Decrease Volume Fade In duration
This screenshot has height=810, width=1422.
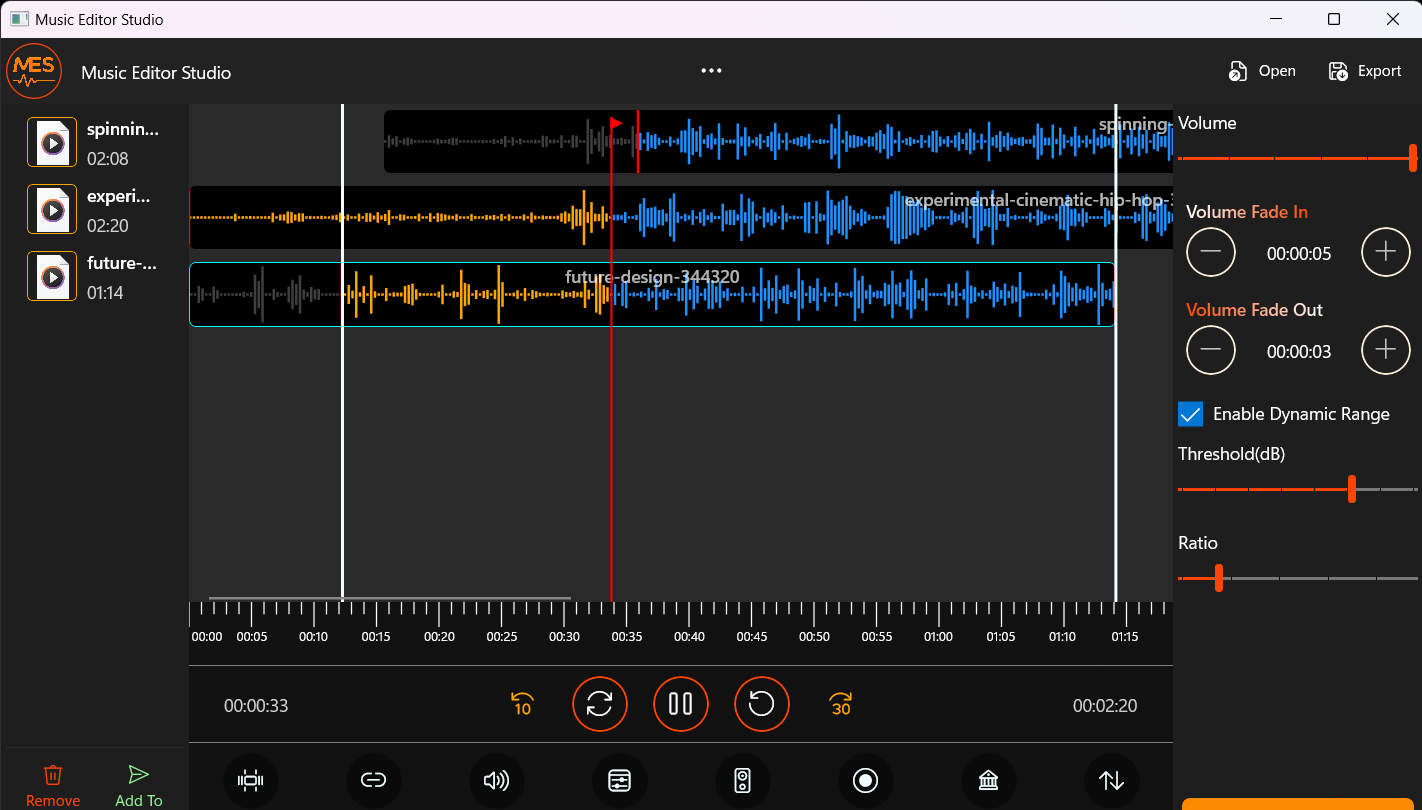(1211, 252)
